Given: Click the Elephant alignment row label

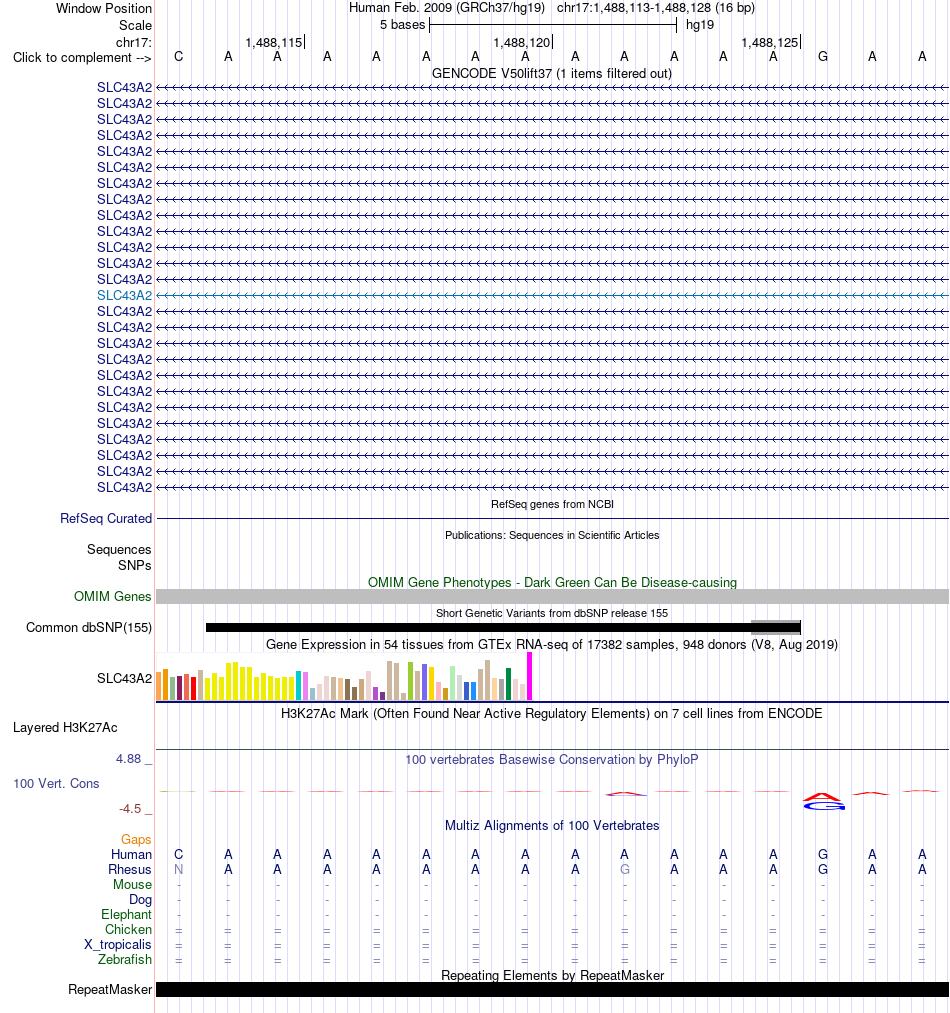Looking at the screenshot, I should (127, 914).
